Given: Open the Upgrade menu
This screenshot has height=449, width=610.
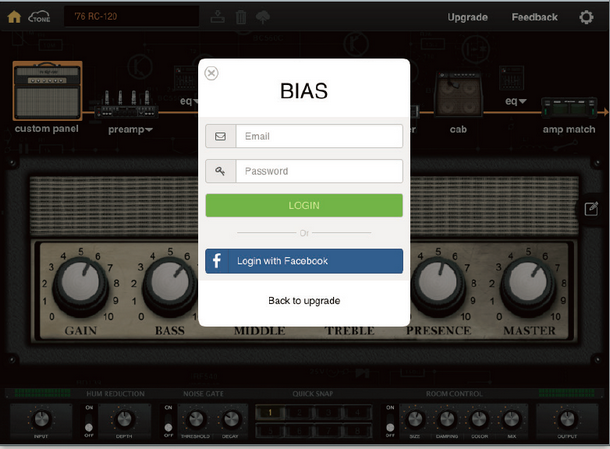Looking at the screenshot, I should click(467, 17).
